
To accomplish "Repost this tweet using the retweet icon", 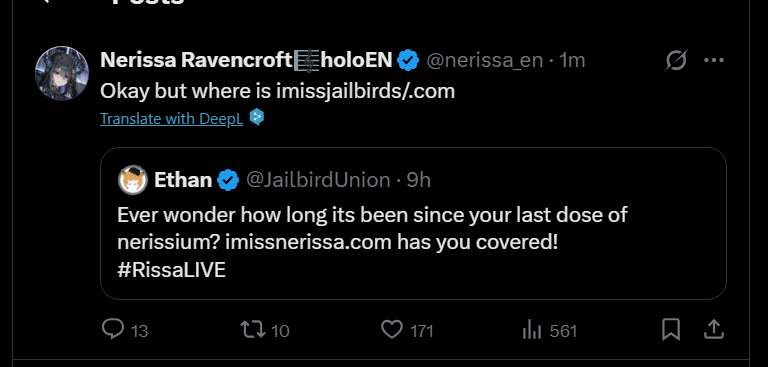I will (x=253, y=330).
